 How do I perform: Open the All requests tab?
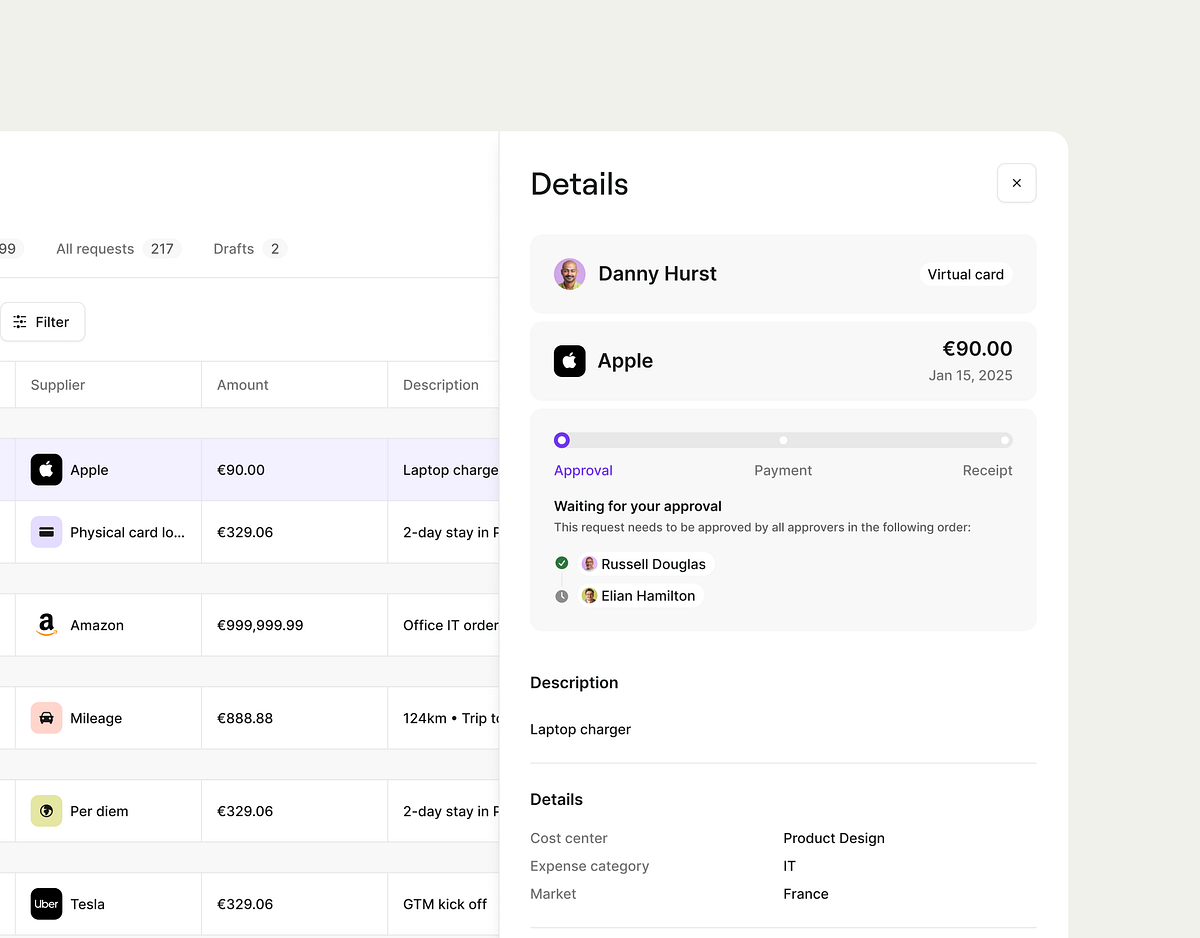coord(95,248)
